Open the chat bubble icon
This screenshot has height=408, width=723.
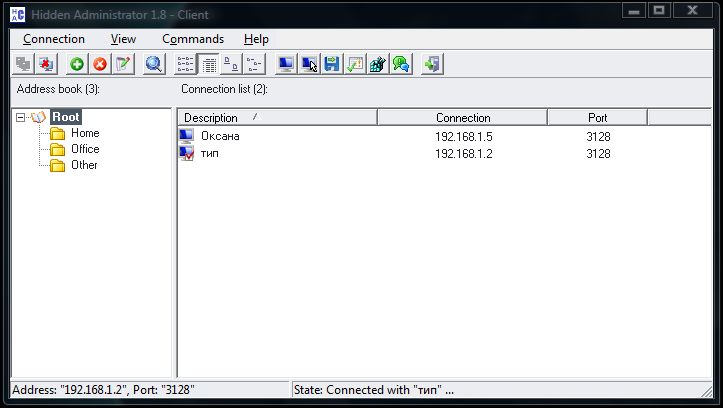click(401, 64)
